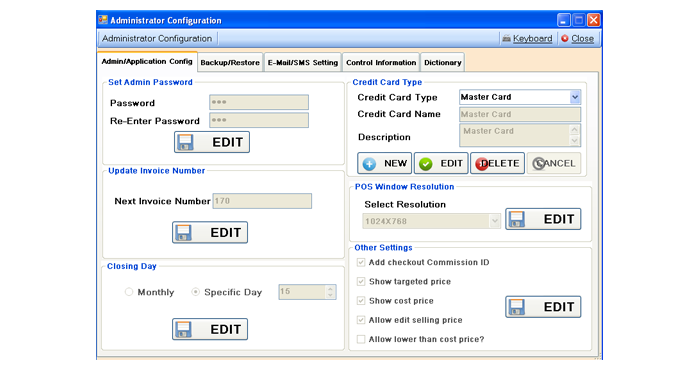Image resolution: width=700 pixels, height=371 pixels.
Task: Click the Keyboard link in toolbar
Action: pyautogui.click(x=532, y=38)
